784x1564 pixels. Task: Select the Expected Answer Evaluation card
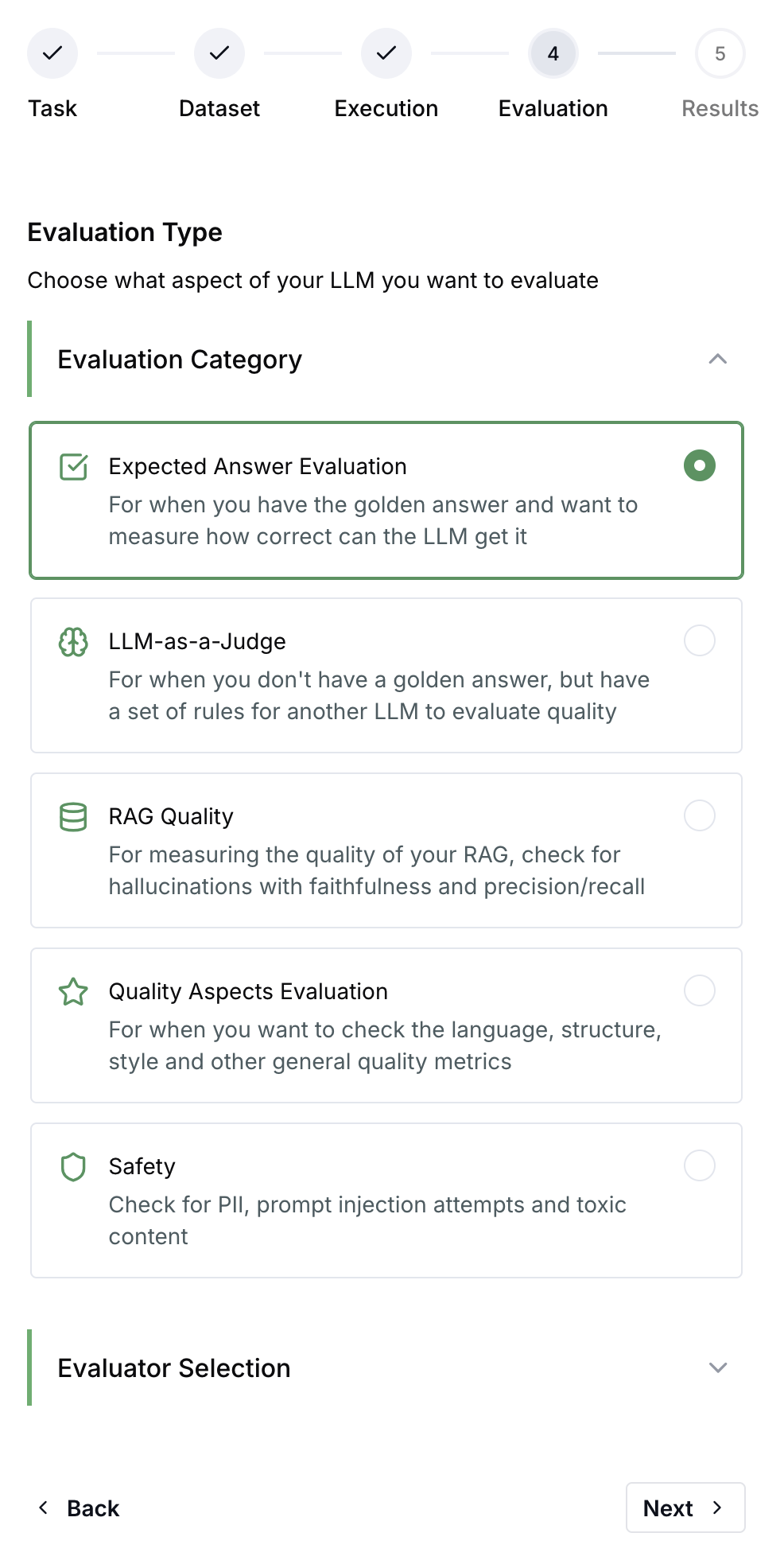386,500
